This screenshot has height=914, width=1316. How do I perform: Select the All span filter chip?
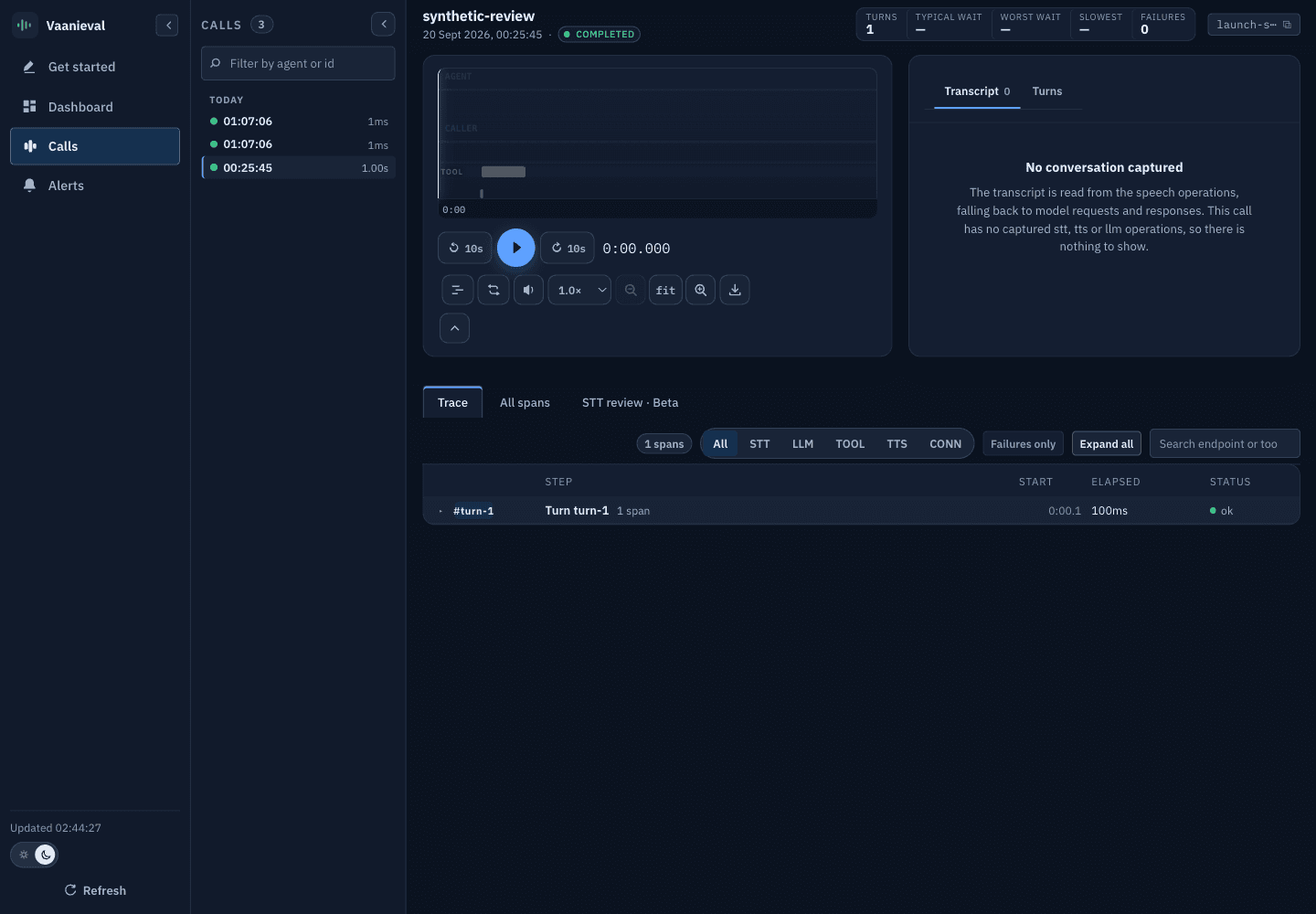[720, 444]
